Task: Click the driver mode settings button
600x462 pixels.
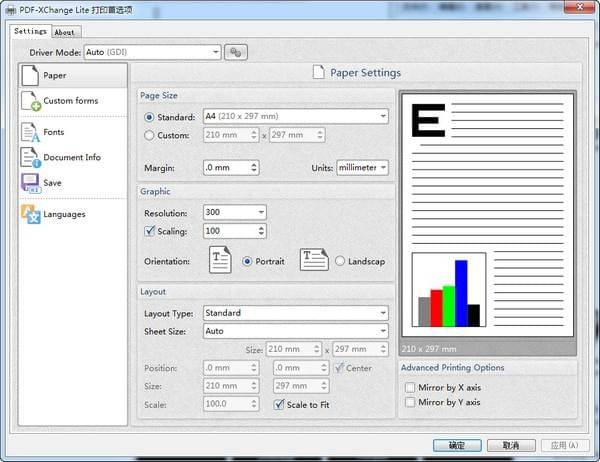Action: pos(236,52)
